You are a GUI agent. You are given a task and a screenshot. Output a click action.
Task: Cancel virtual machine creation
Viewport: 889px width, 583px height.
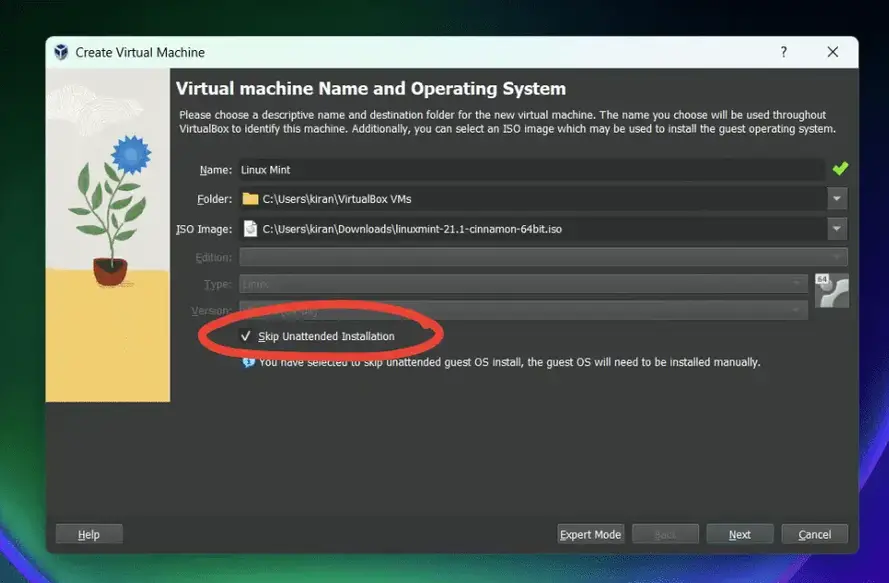(x=815, y=534)
